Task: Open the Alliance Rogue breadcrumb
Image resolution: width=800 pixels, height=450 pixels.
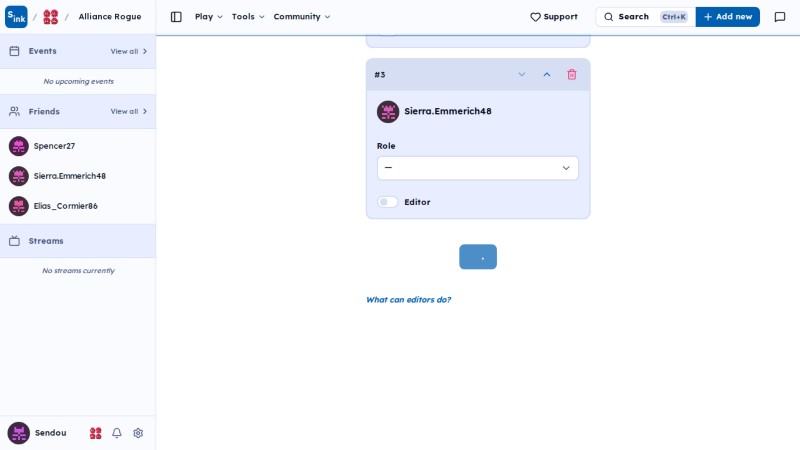Action: 110,16
